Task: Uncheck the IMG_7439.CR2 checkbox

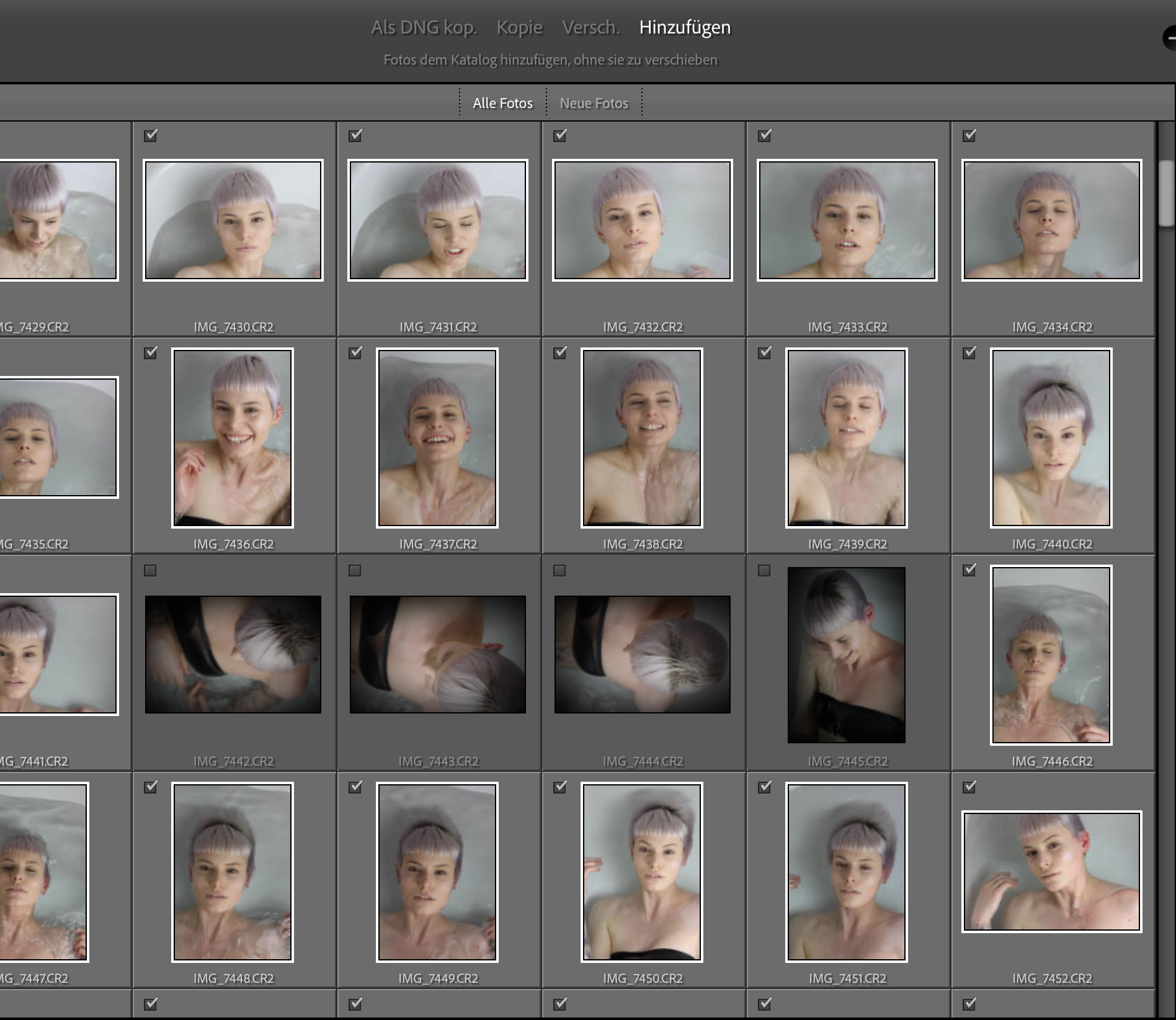Action: click(765, 352)
